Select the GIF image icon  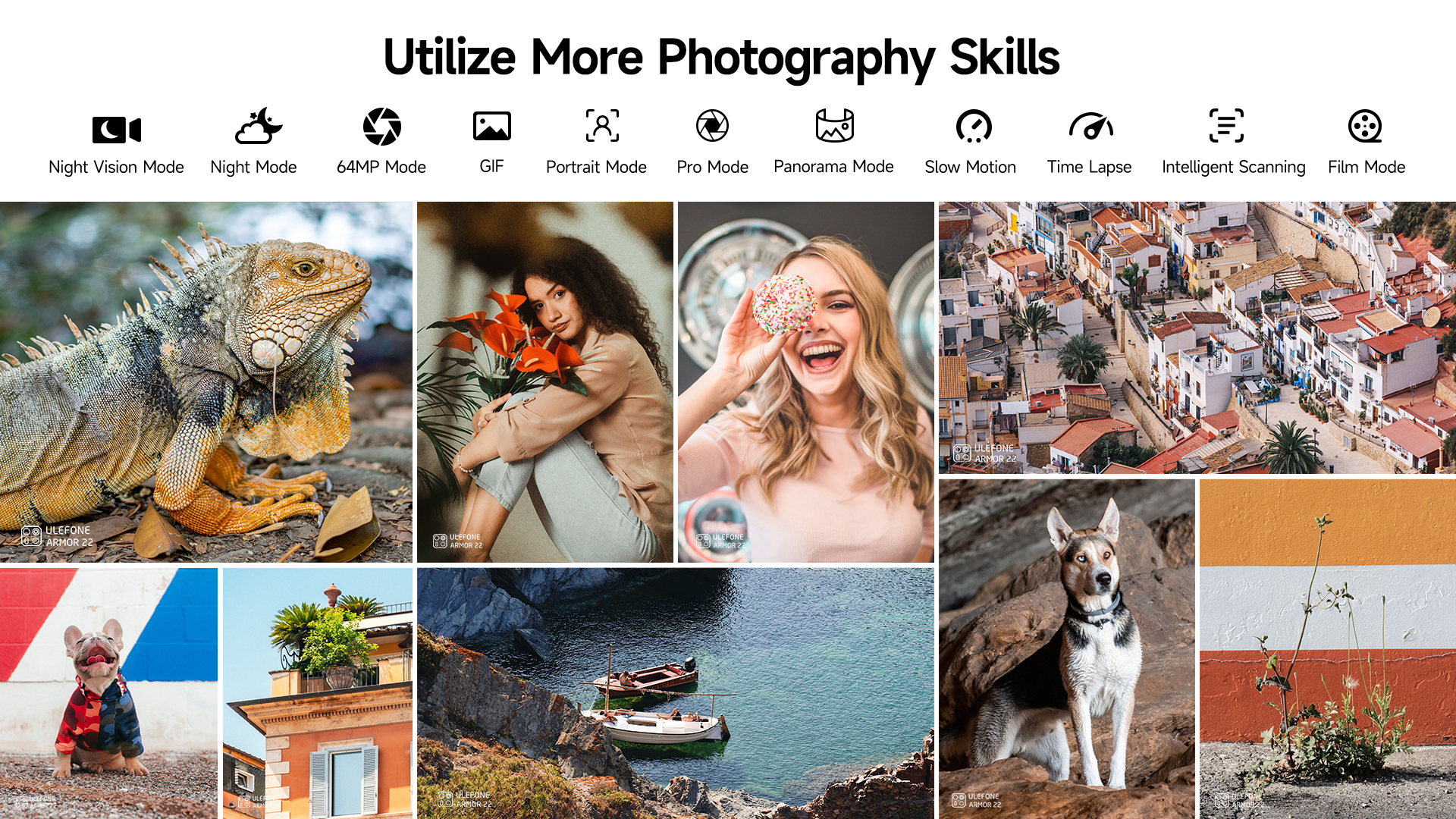point(491,127)
